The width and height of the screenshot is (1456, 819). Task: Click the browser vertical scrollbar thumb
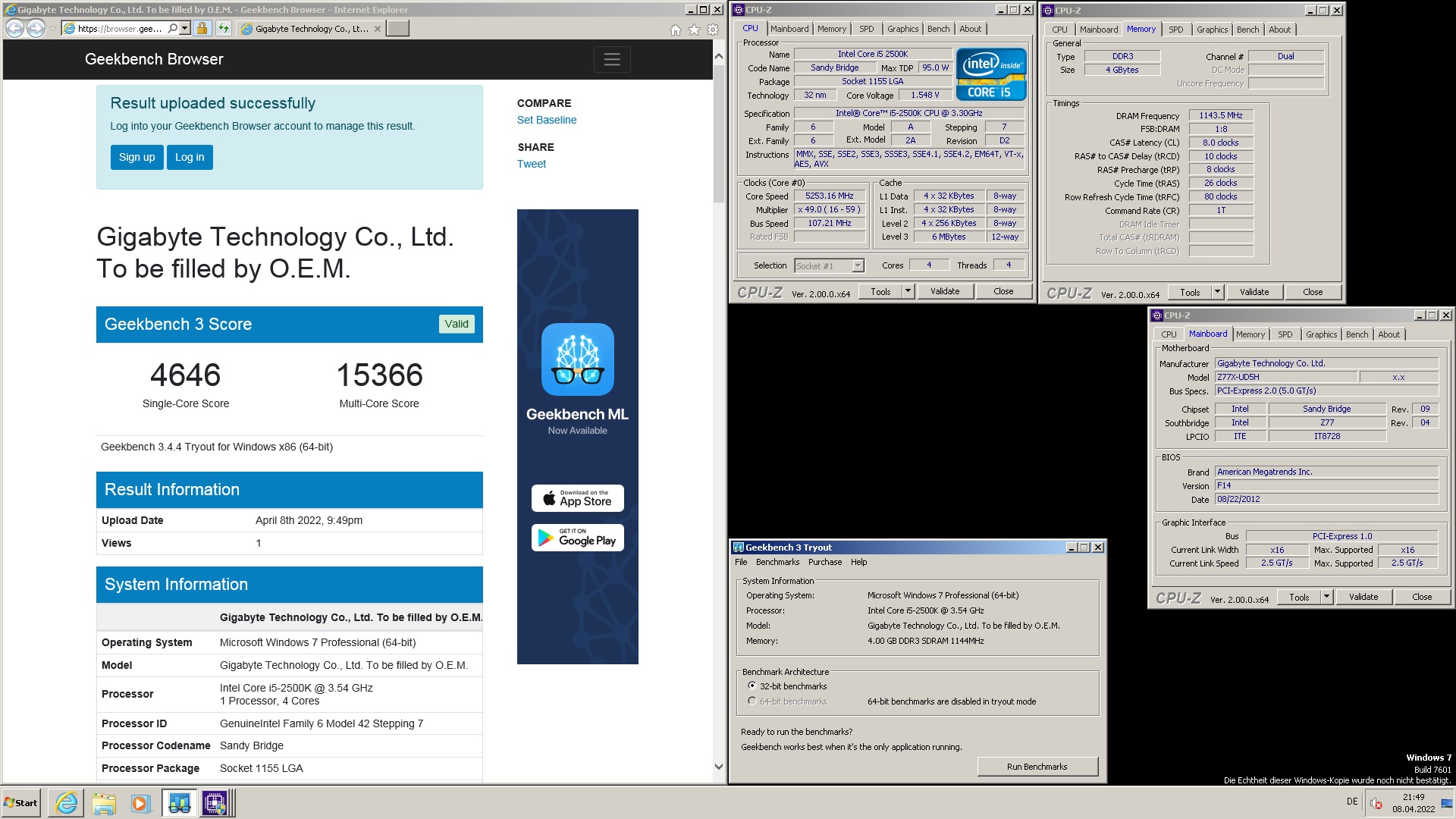[719, 134]
